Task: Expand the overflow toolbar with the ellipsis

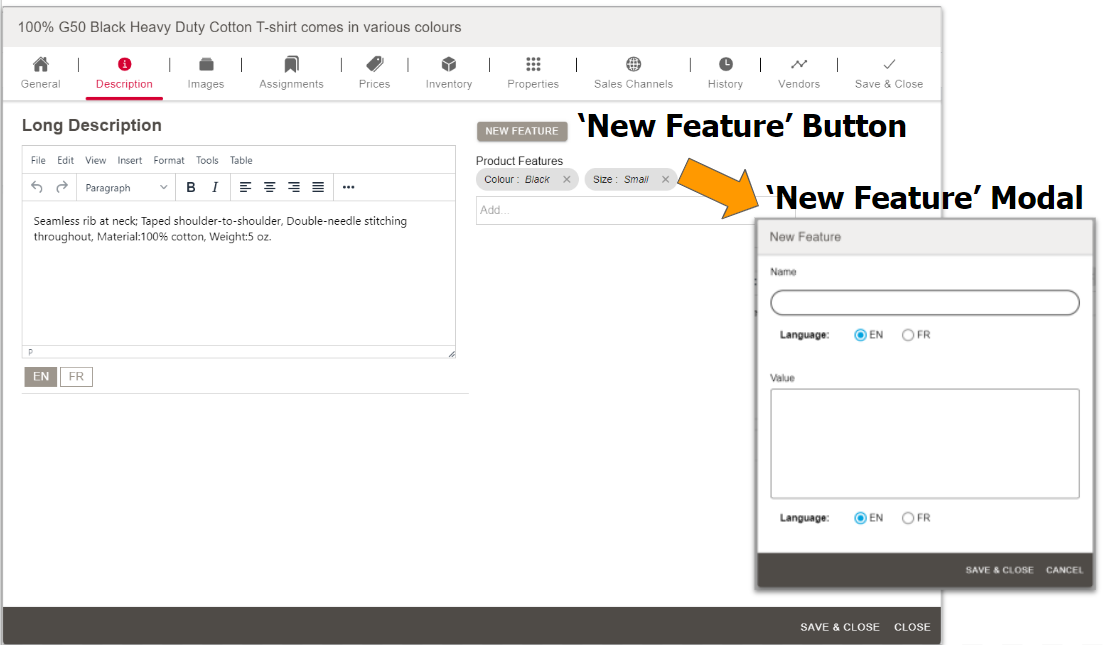Action: click(x=349, y=187)
